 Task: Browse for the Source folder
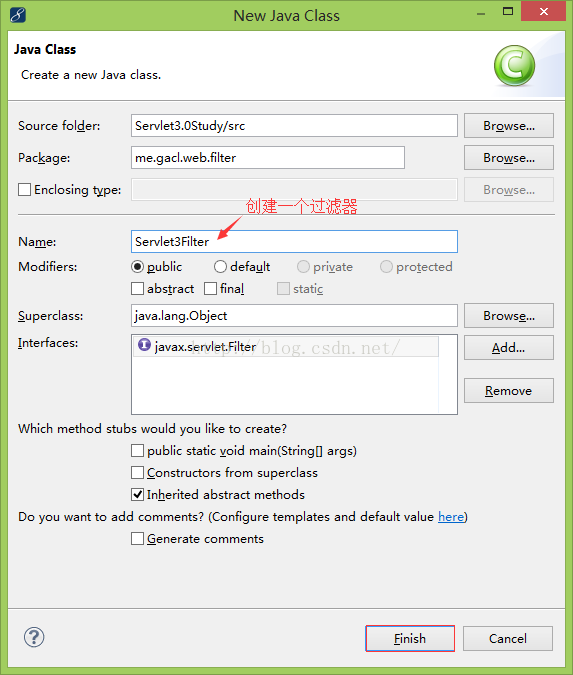pos(509,126)
